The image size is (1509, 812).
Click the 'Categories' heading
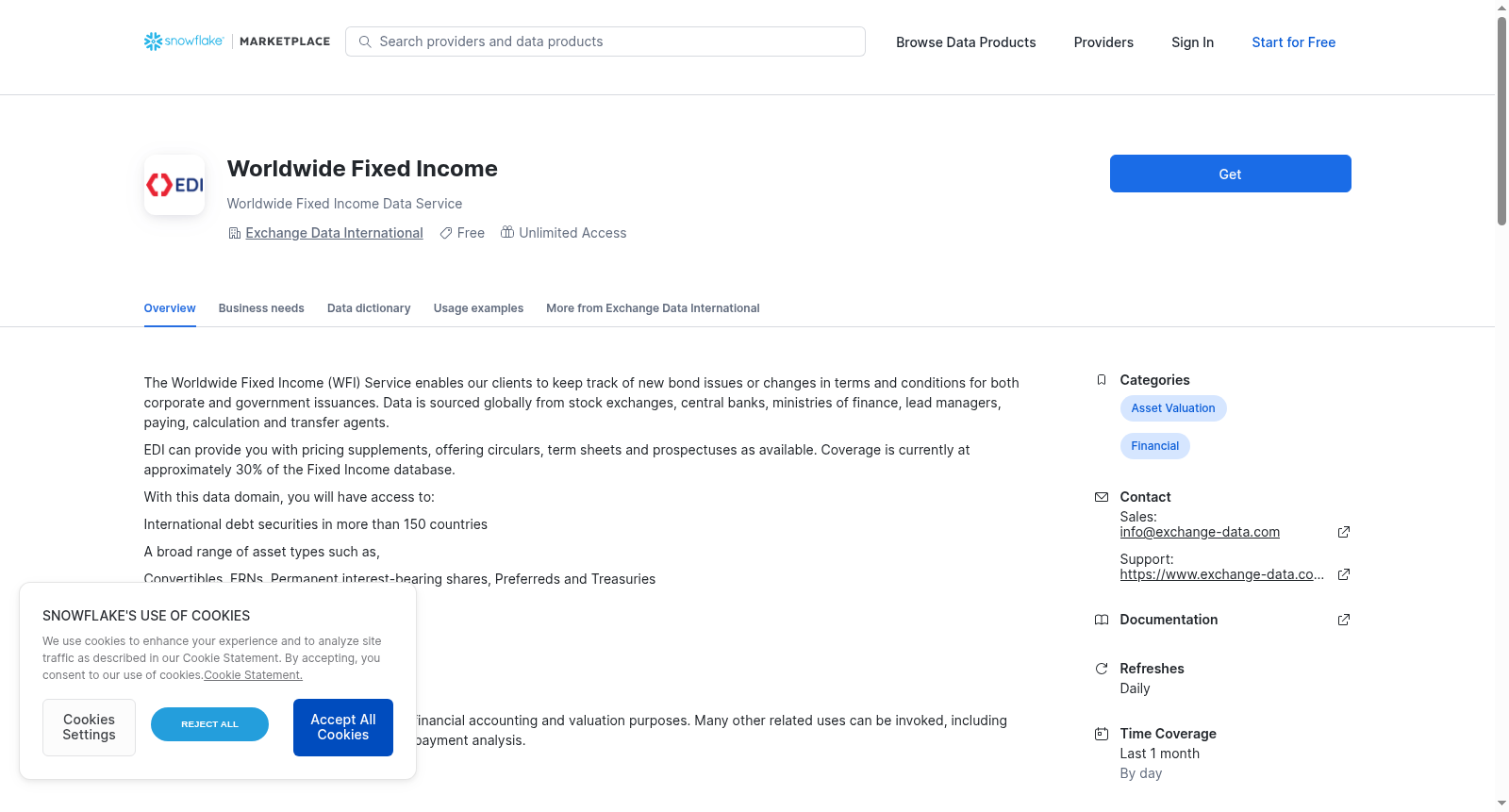pyautogui.click(x=1154, y=380)
